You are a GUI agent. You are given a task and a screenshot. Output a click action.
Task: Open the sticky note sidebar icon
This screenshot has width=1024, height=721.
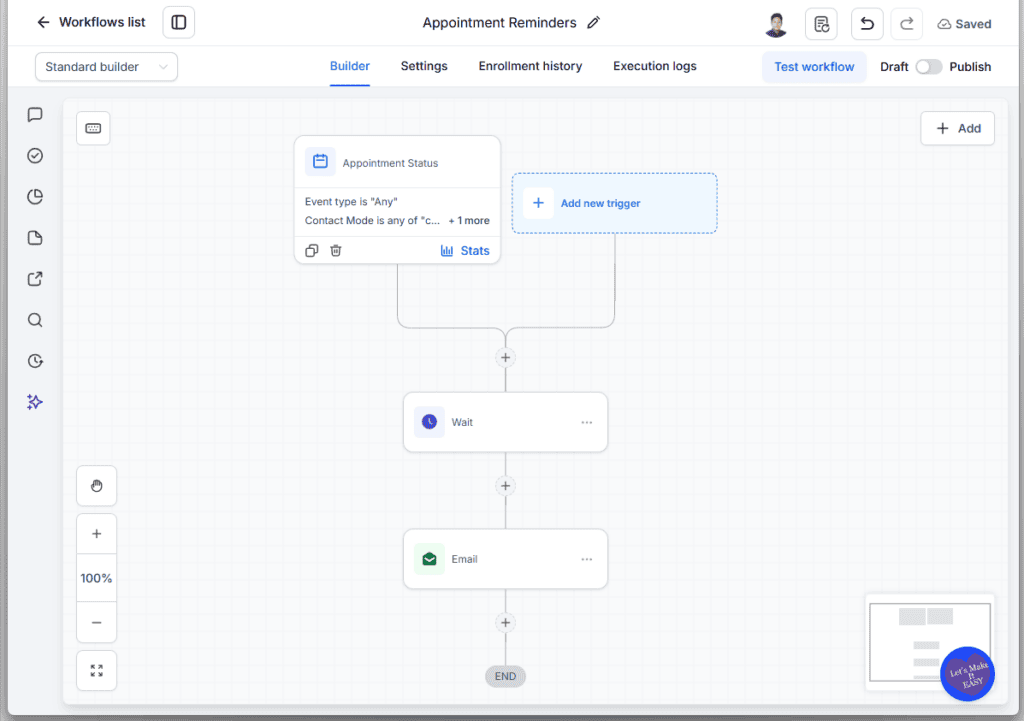pos(35,238)
